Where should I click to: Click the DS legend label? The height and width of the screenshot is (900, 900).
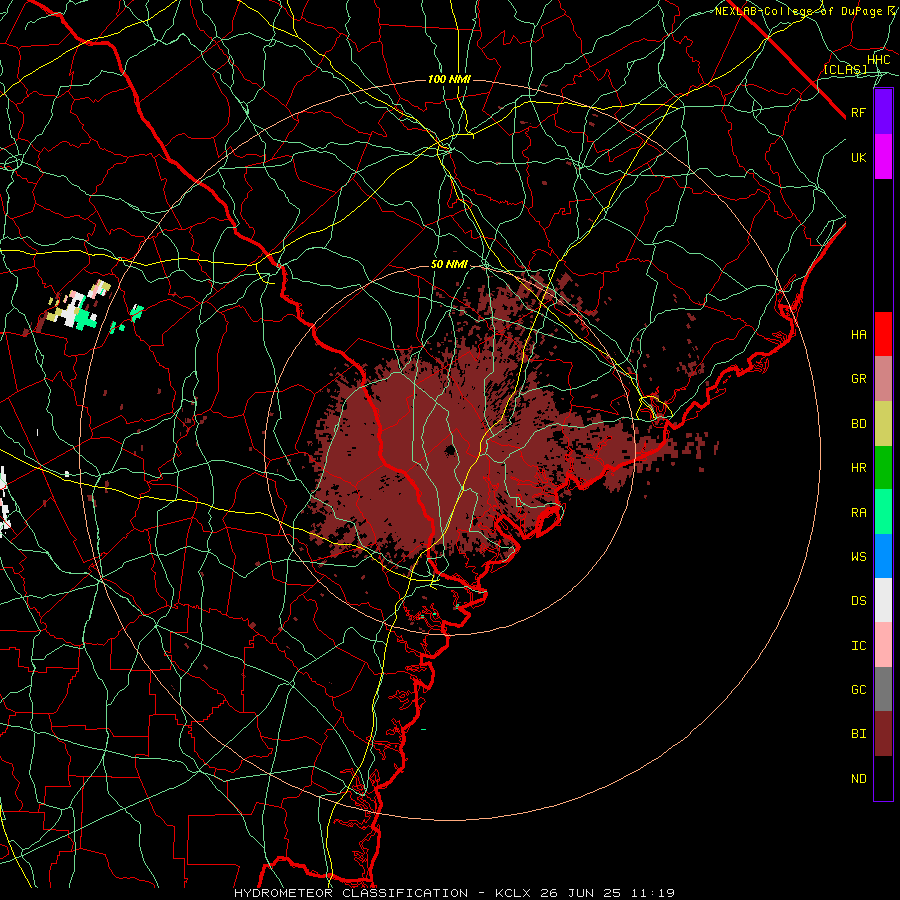[859, 601]
